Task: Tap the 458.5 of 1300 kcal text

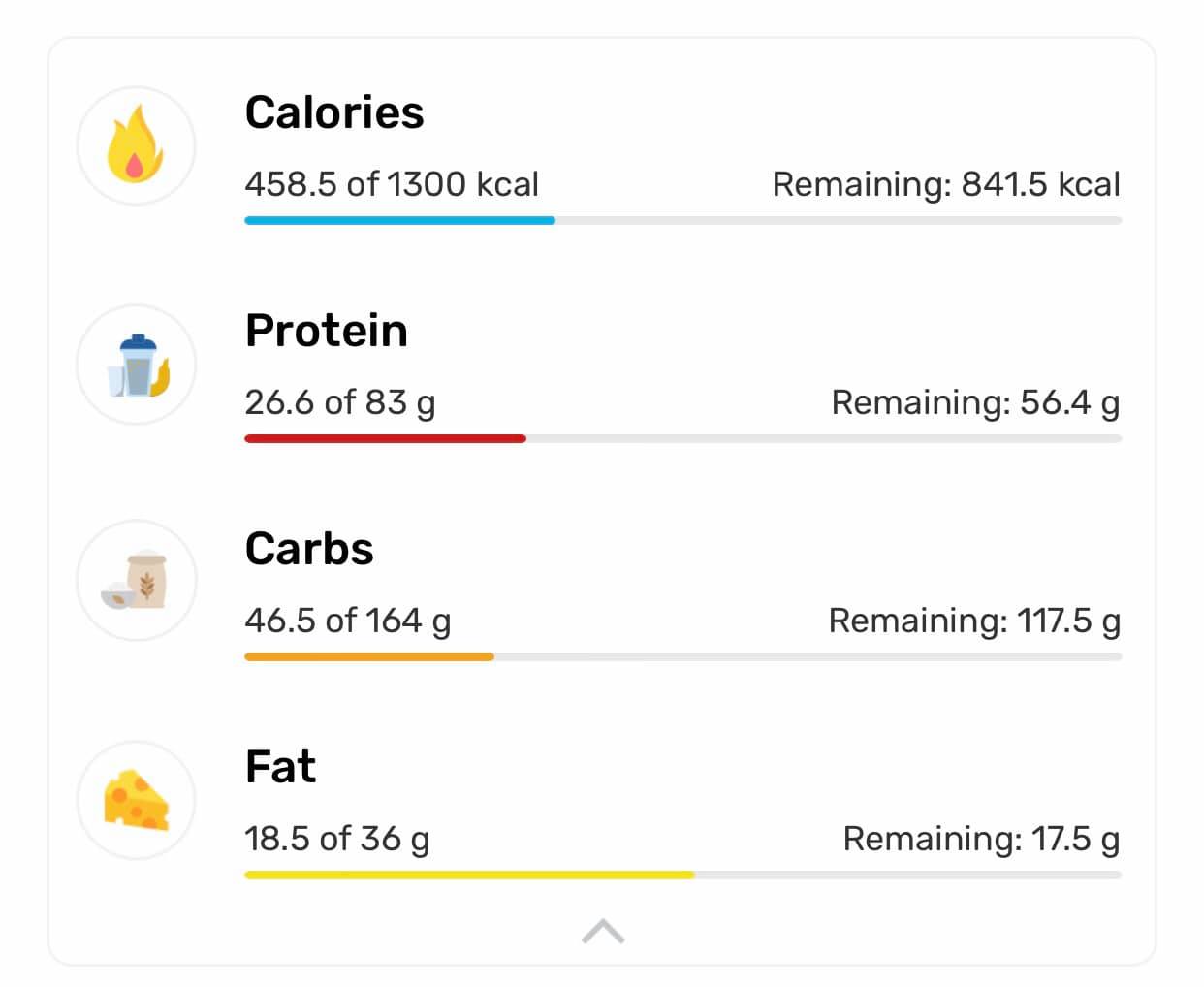Action: (392, 184)
